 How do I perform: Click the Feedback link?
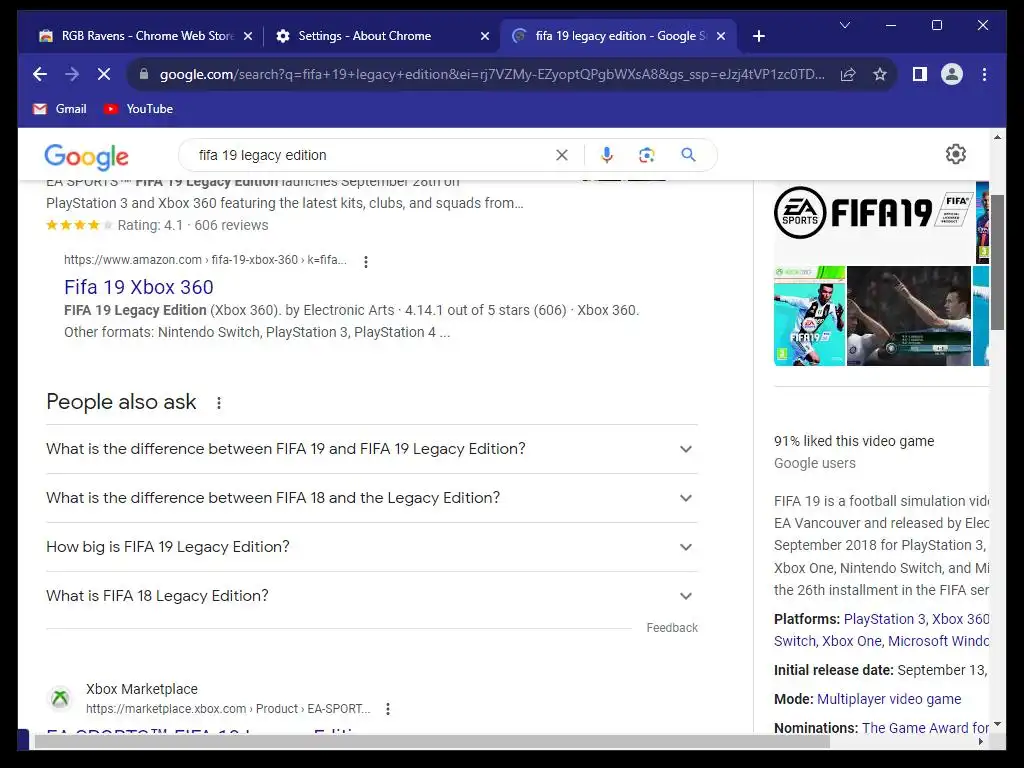pos(672,628)
